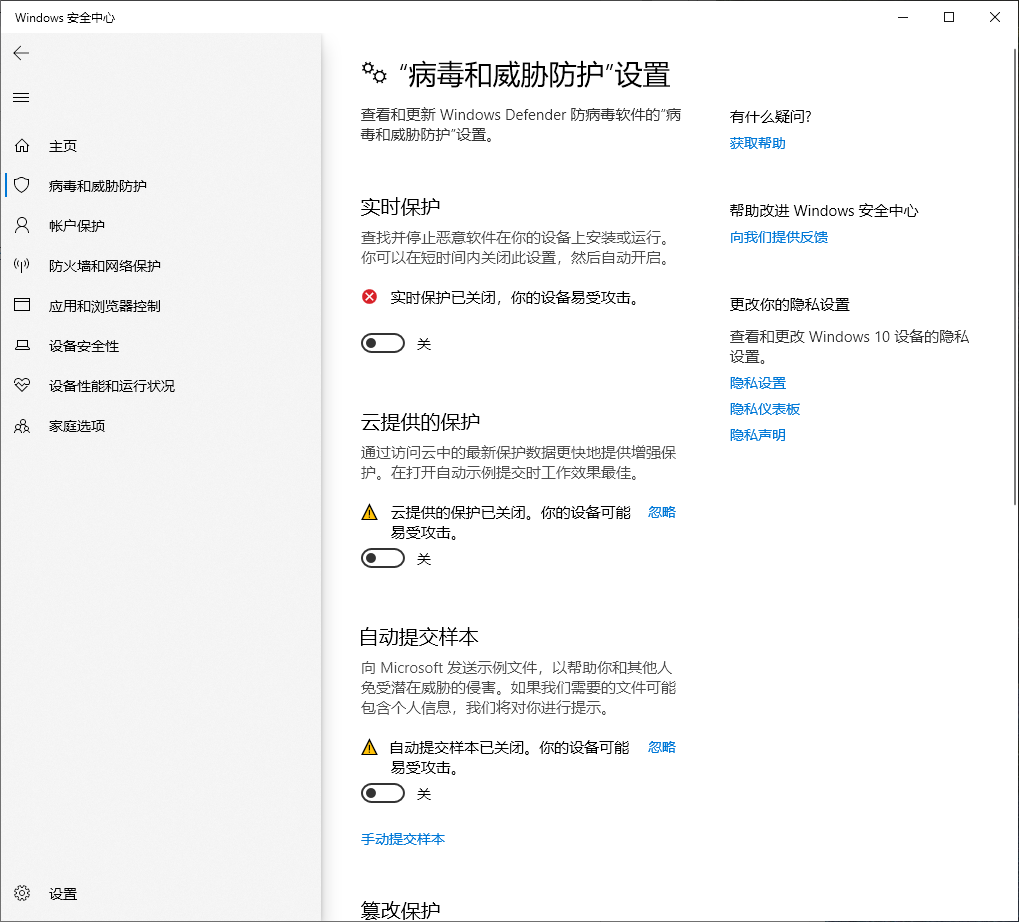Click the 向我们提供反馈 link
This screenshot has height=922, width=1019.
(x=779, y=237)
